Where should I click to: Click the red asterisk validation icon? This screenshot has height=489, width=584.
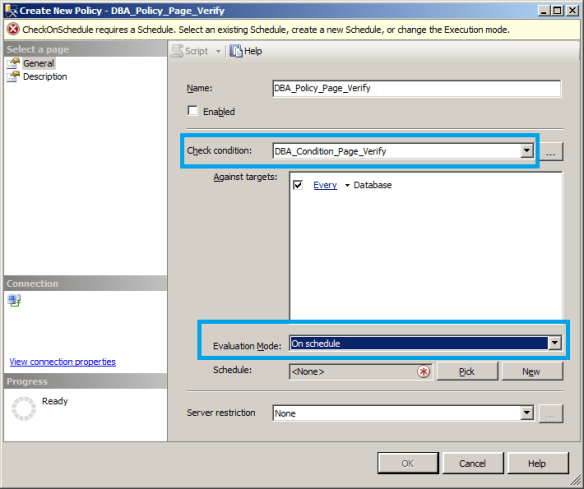[423, 371]
